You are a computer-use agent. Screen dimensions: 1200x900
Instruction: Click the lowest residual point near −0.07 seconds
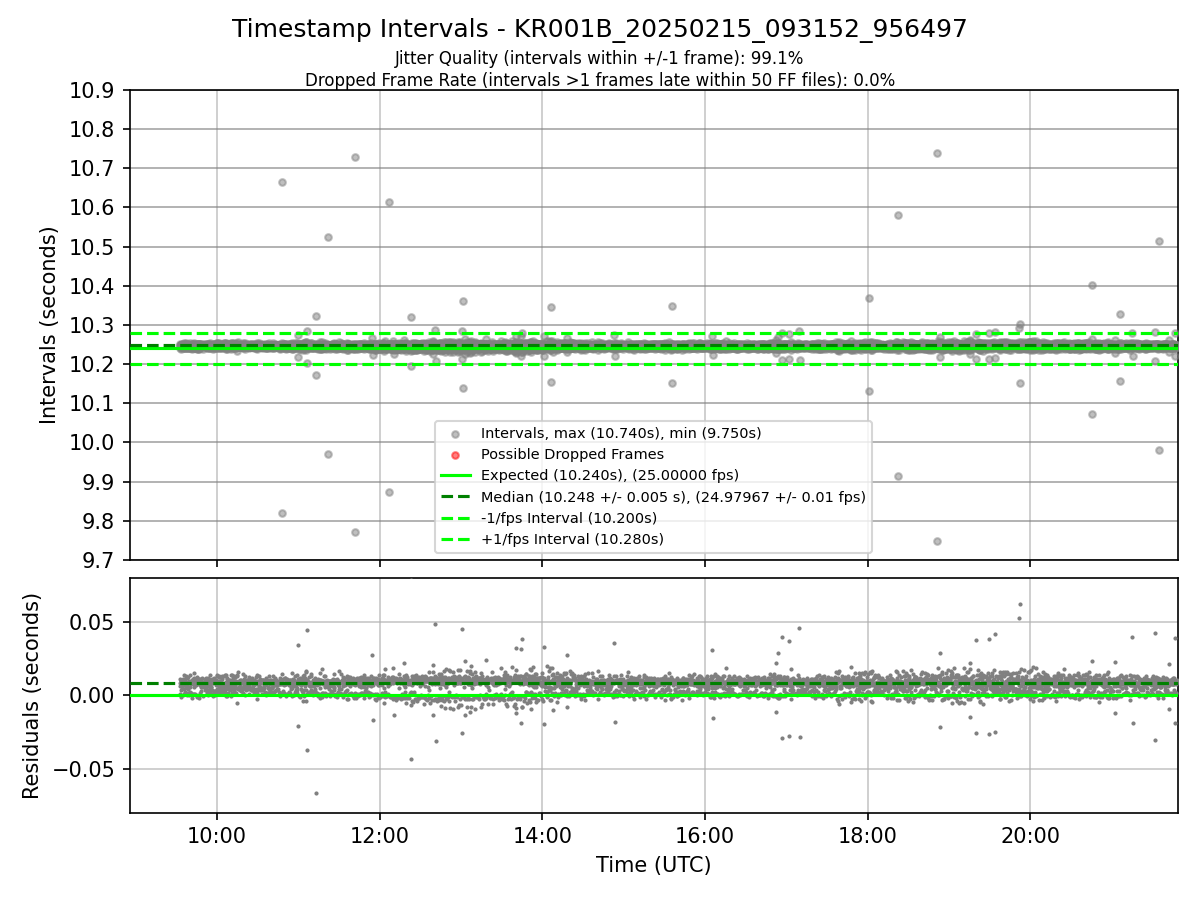316,793
